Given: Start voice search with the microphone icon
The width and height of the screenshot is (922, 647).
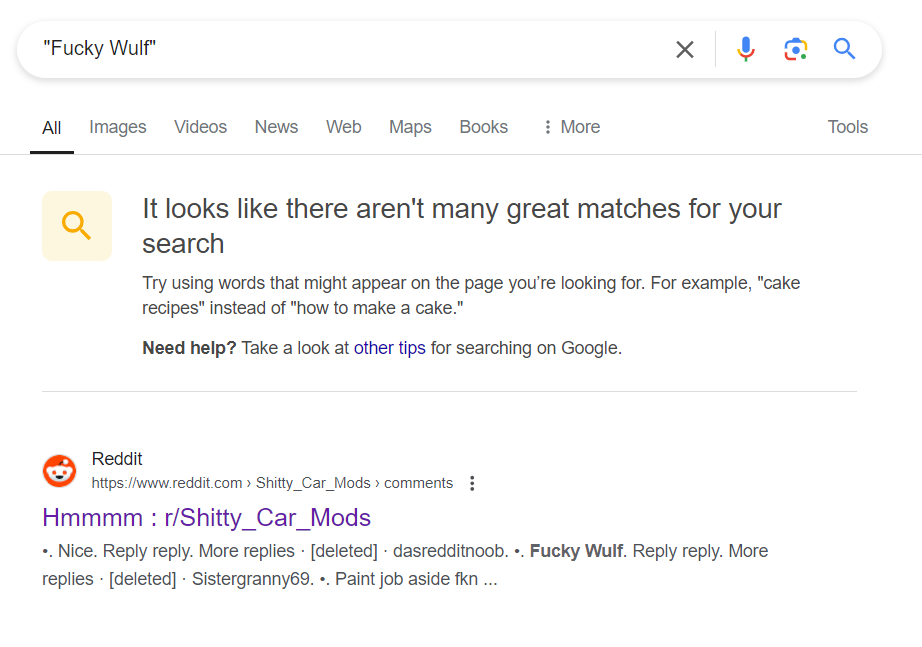Looking at the screenshot, I should 745,49.
